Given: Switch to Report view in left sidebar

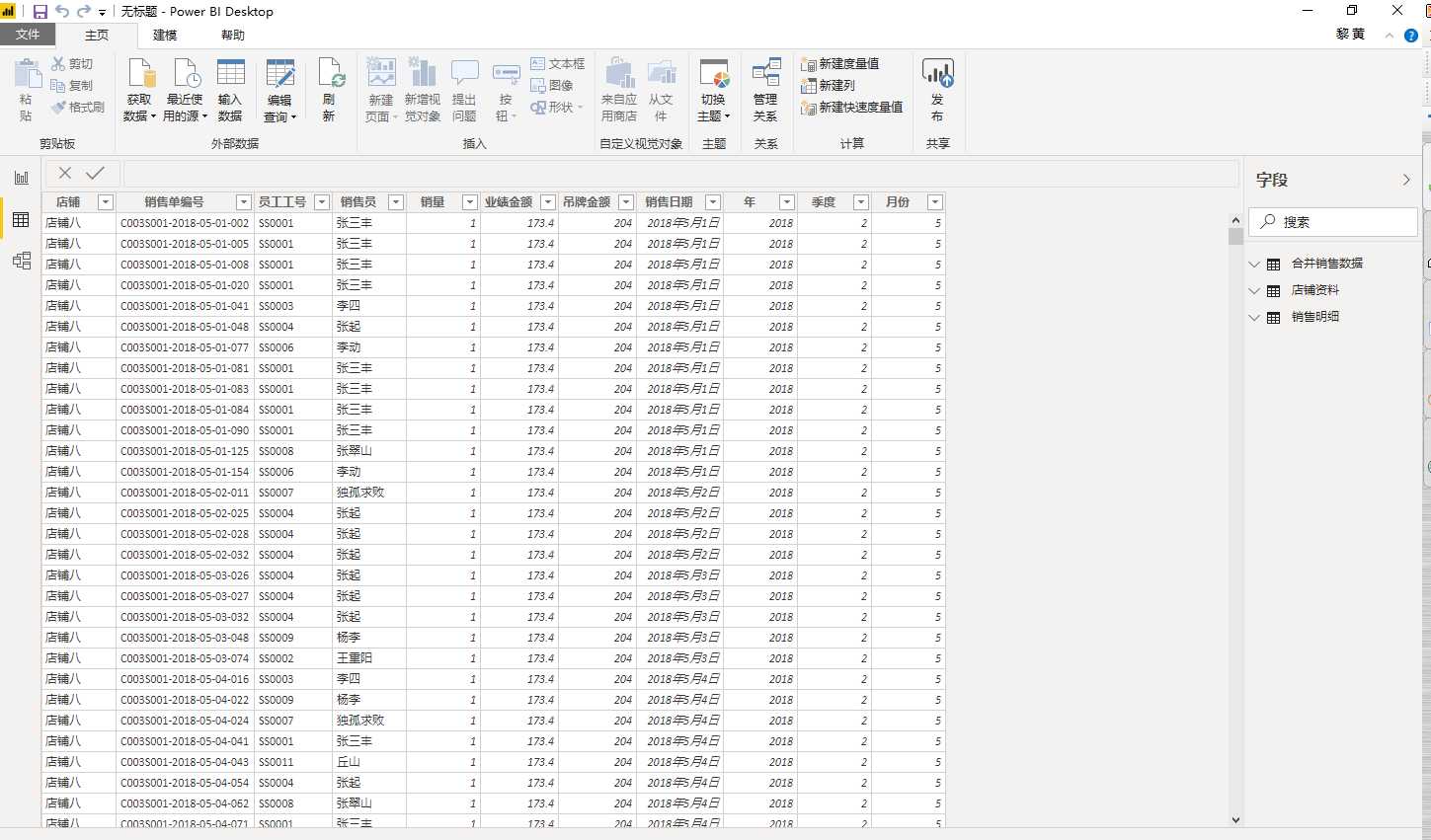Looking at the screenshot, I should point(21,178).
